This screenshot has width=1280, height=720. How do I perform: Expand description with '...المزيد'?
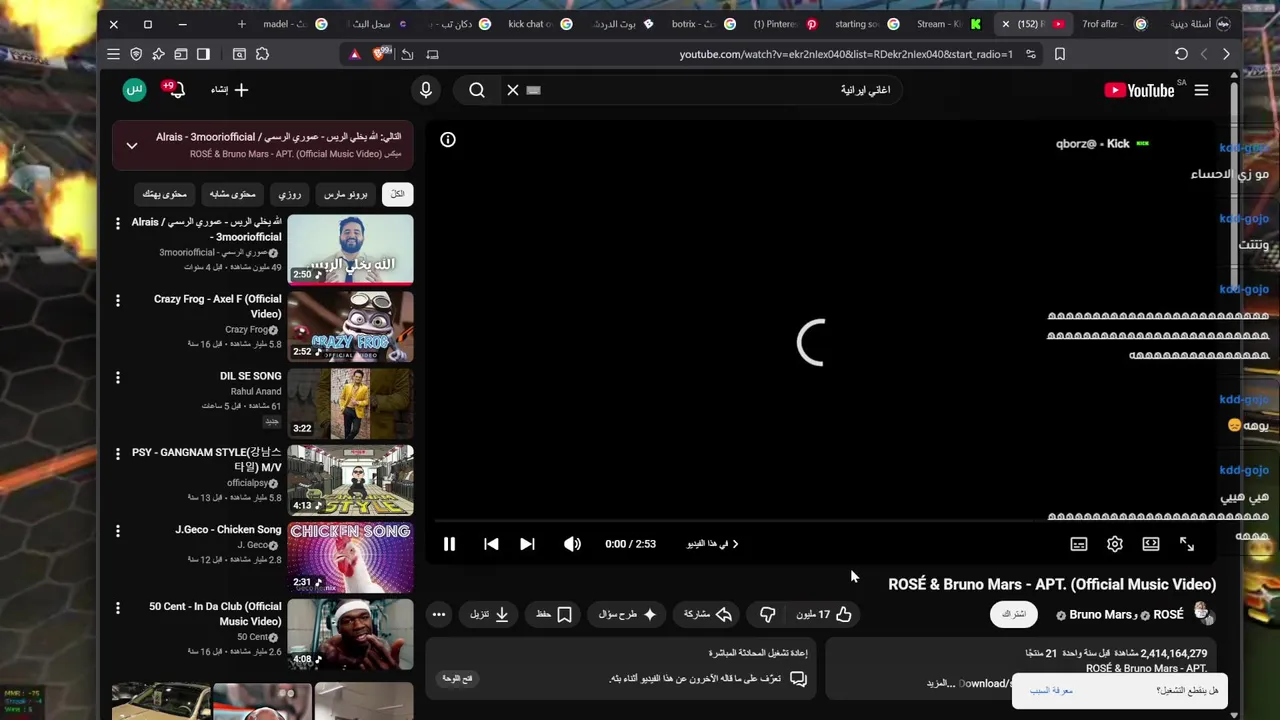[x=942, y=683]
